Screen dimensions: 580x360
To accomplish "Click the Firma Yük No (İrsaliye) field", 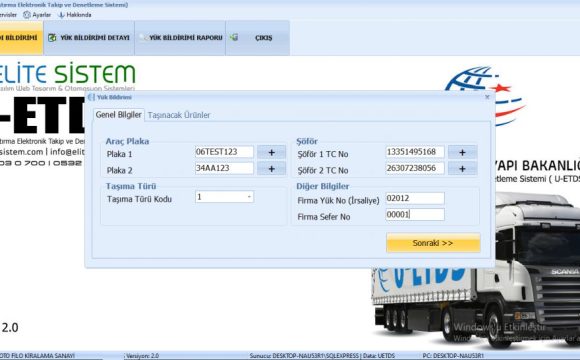I will click(415, 198).
